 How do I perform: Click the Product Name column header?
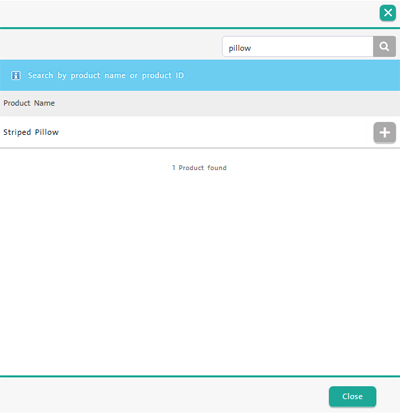click(x=29, y=103)
